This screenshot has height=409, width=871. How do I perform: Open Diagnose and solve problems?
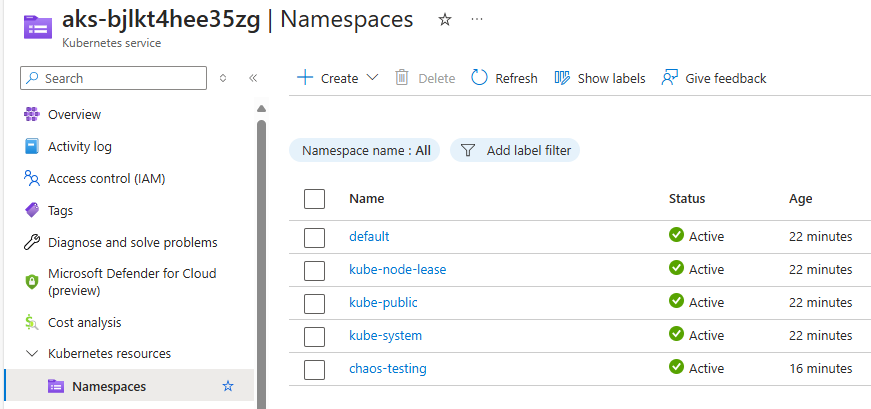[133, 243]
